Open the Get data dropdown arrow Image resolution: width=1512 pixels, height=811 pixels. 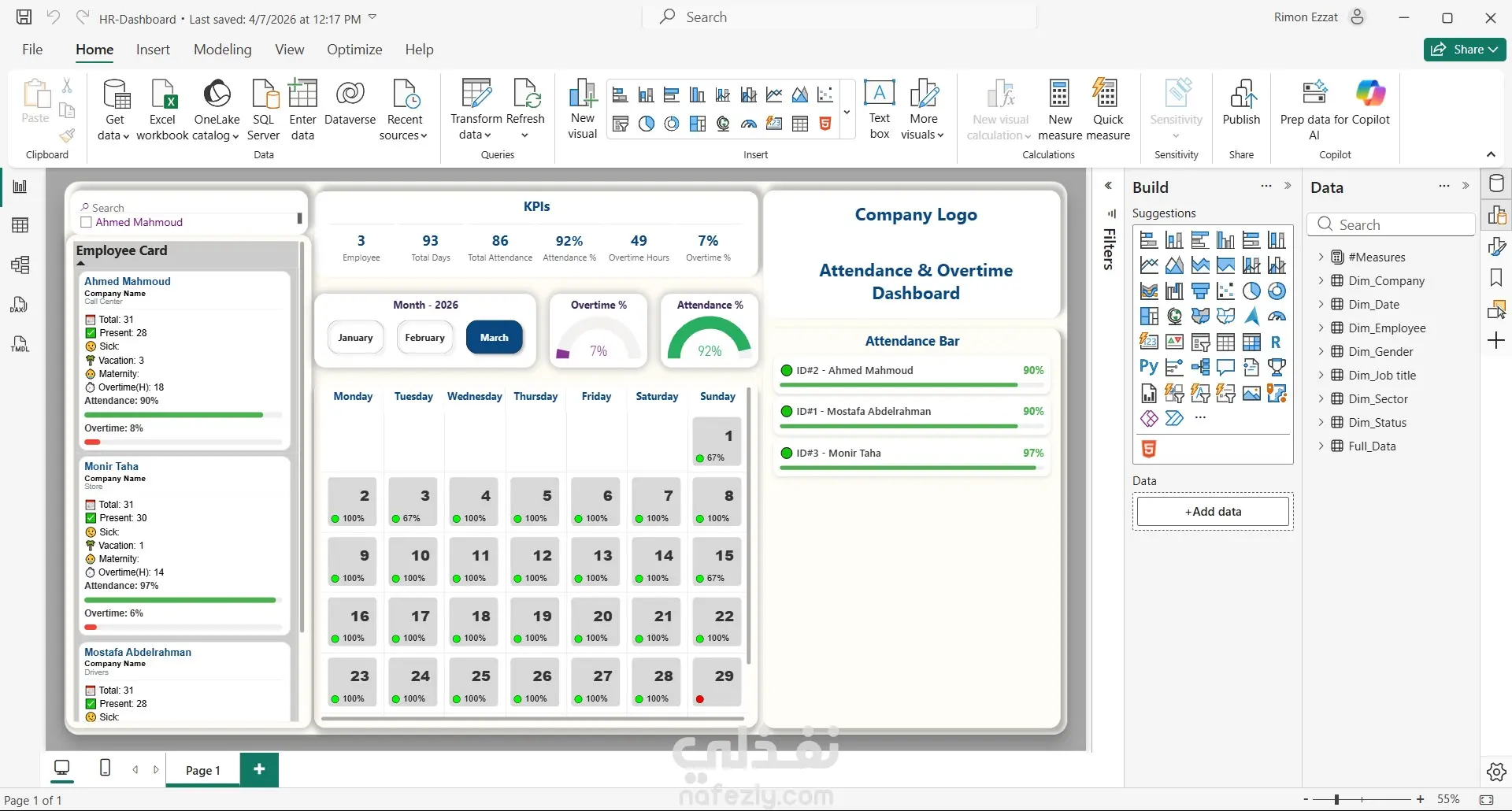click(125, 136)
